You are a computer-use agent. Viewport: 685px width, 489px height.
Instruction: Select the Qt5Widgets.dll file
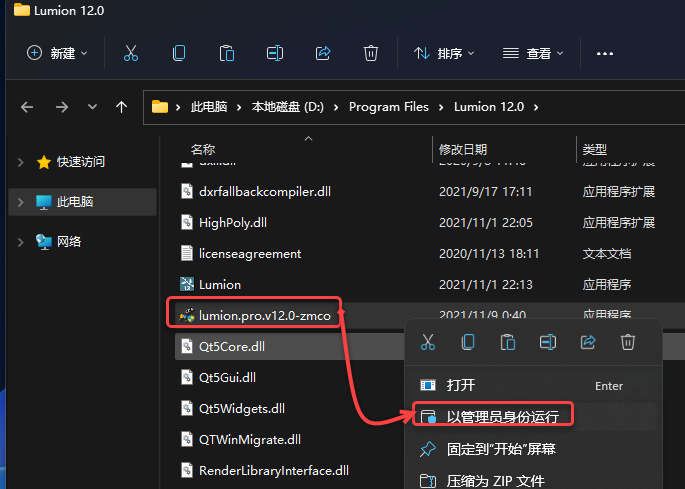click(242, 409)
